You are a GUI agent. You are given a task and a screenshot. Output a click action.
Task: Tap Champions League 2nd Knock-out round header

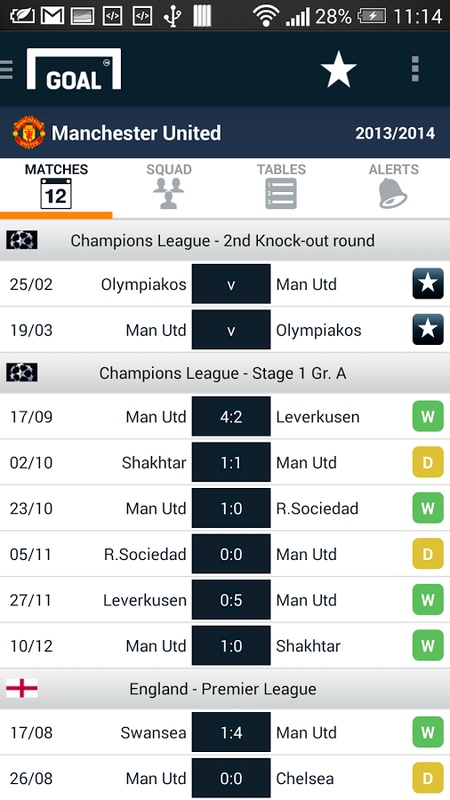click(225, 240)
